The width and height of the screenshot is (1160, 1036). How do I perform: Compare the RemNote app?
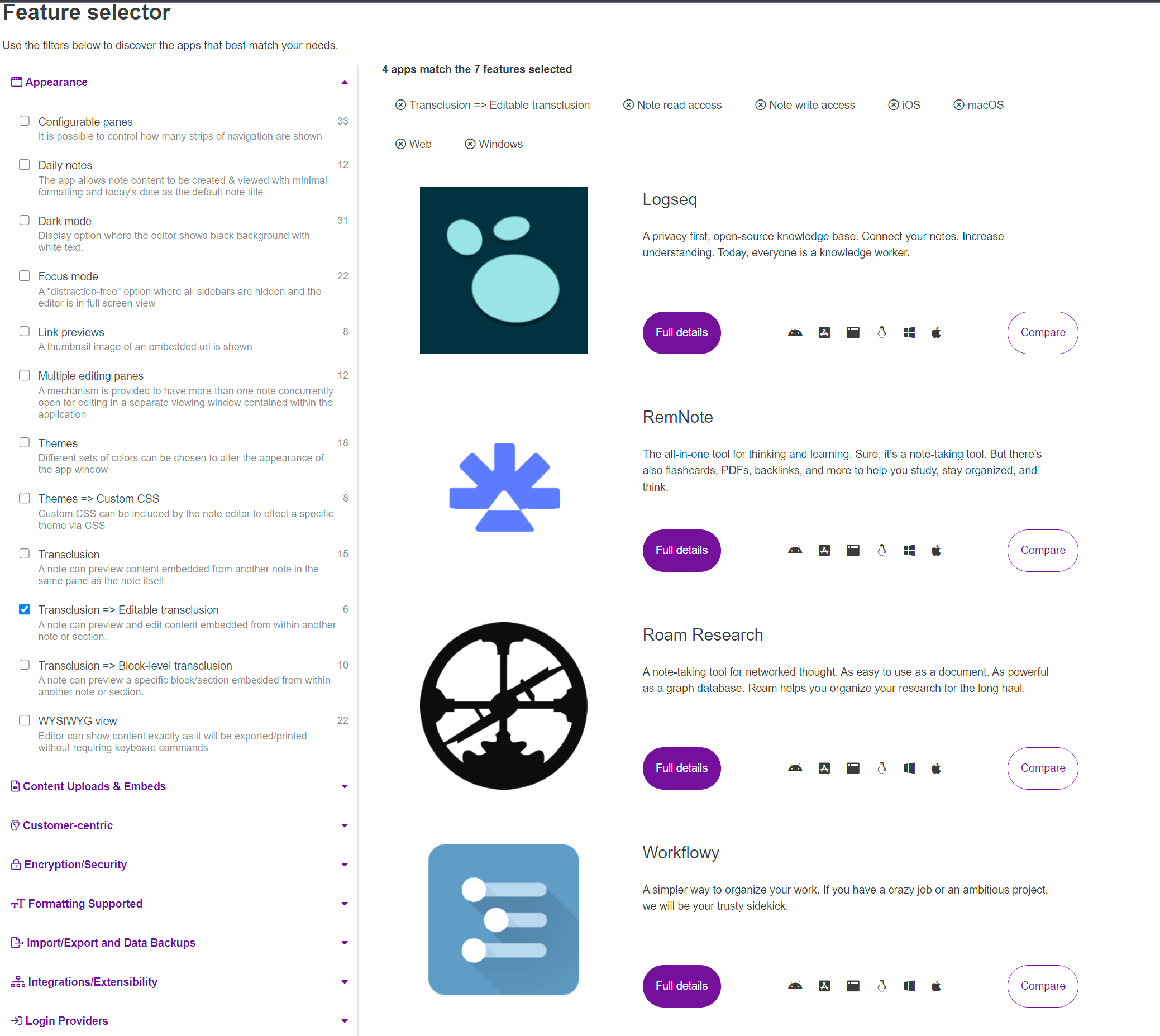[x=1042, y=551]
